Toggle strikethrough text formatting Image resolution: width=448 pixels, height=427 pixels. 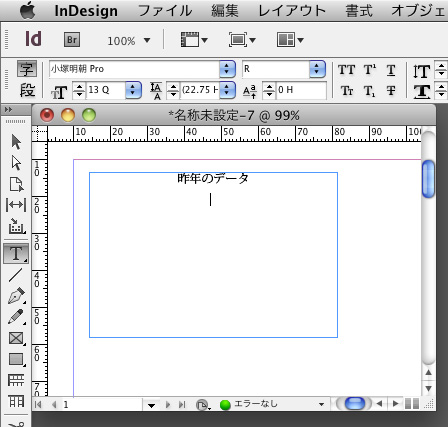click(391, 91)
